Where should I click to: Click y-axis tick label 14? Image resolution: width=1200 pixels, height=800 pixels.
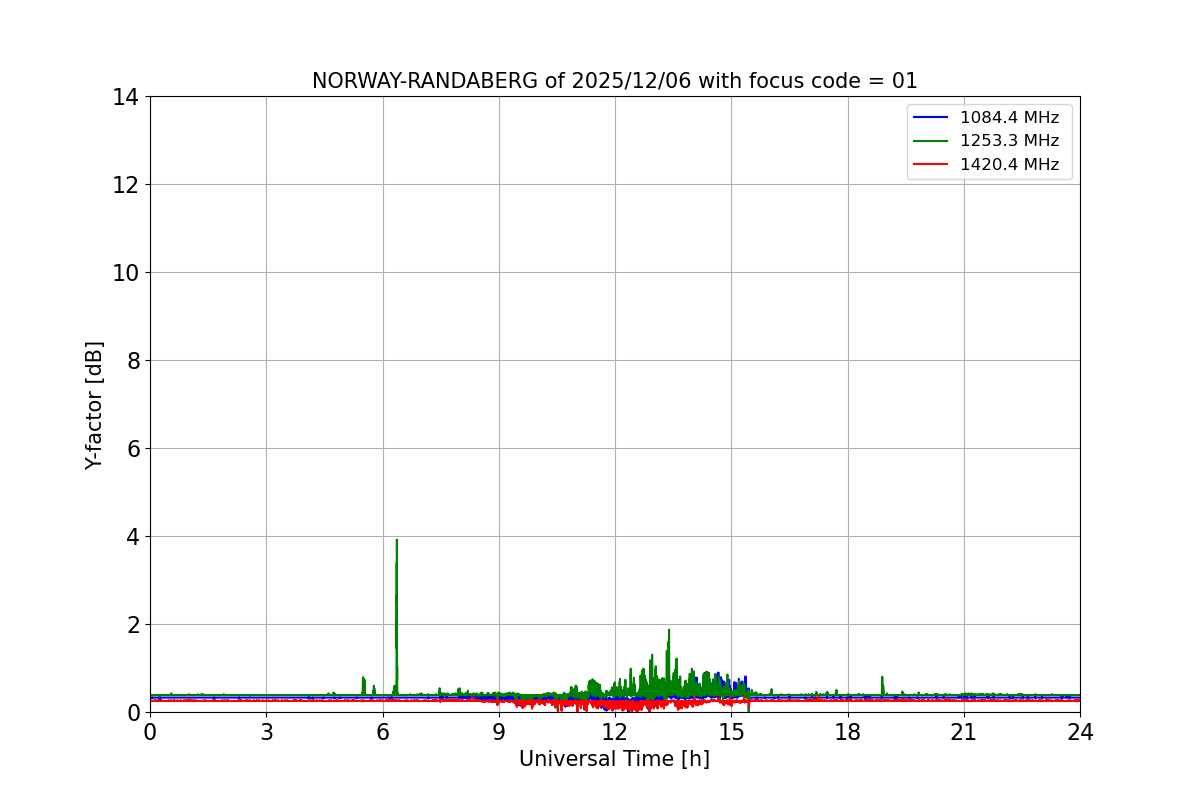point(126,97)
